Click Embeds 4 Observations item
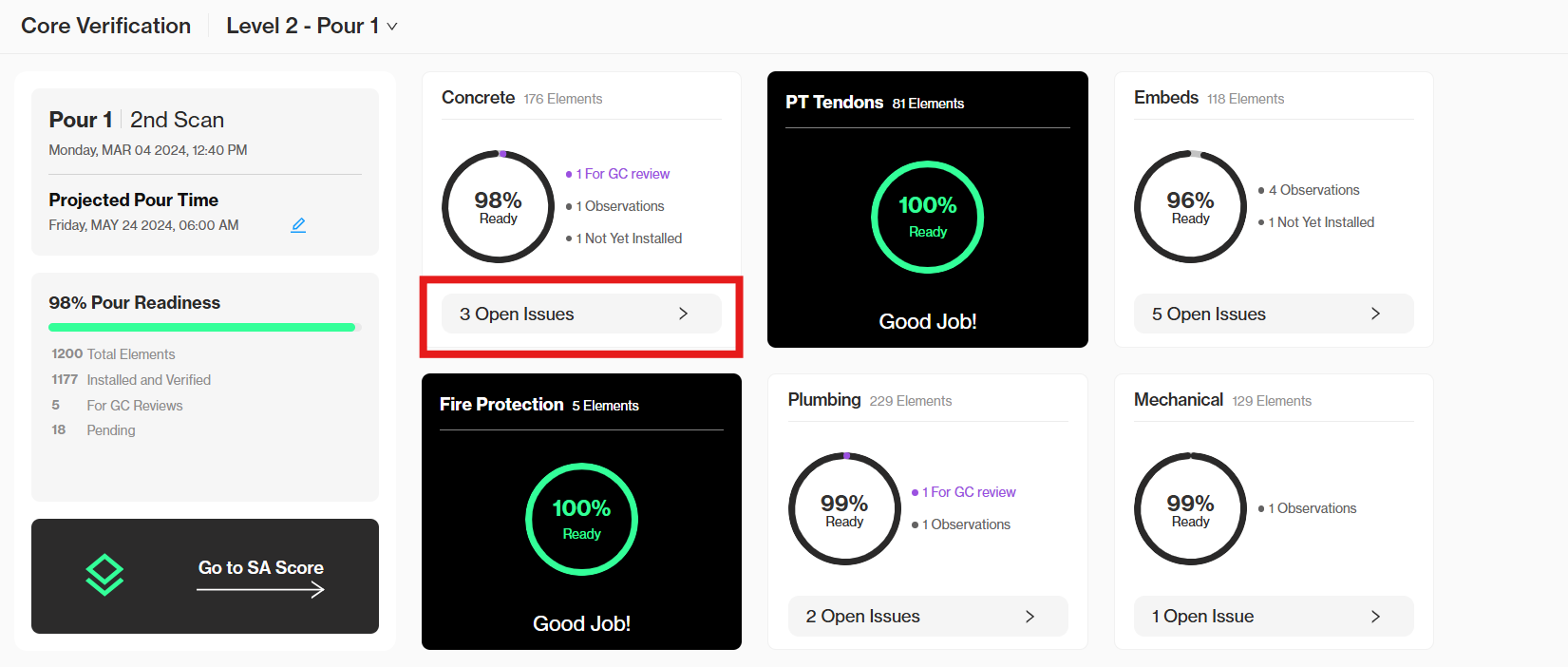Image resolution: width=1568 pixels, height=667 pixels. 1313,190
